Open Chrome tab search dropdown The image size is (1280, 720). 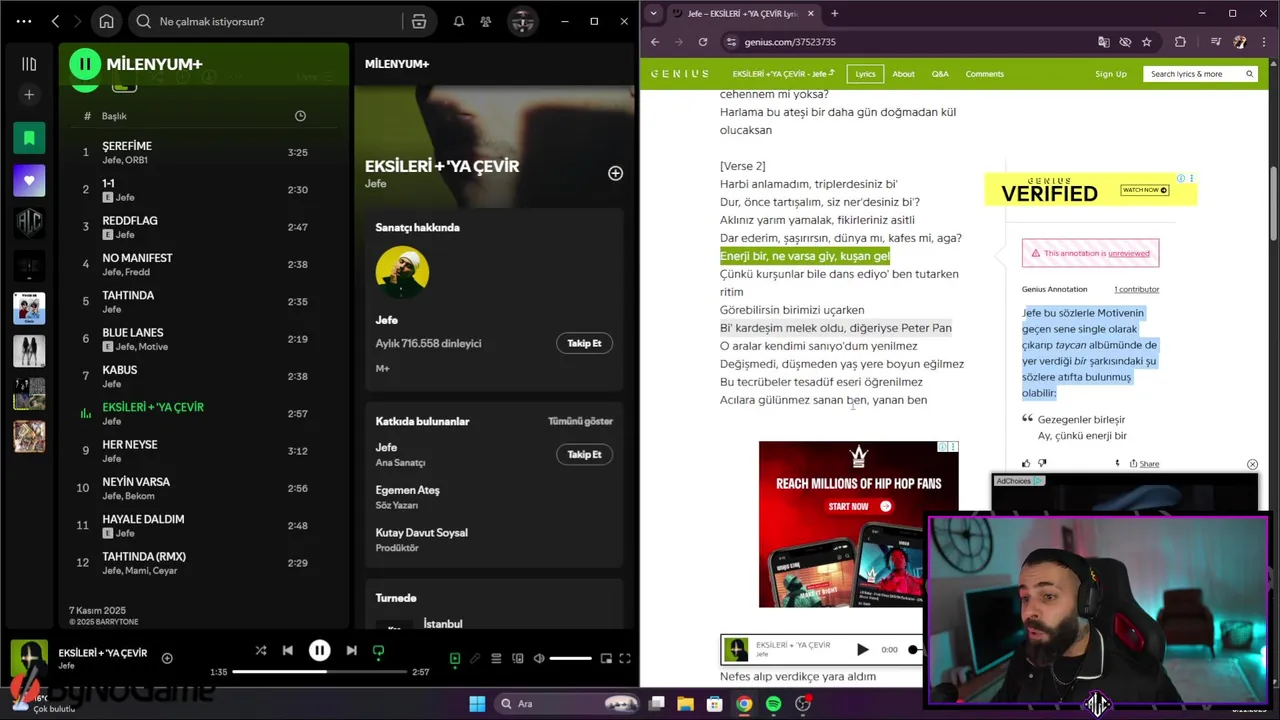click(653, 13)
